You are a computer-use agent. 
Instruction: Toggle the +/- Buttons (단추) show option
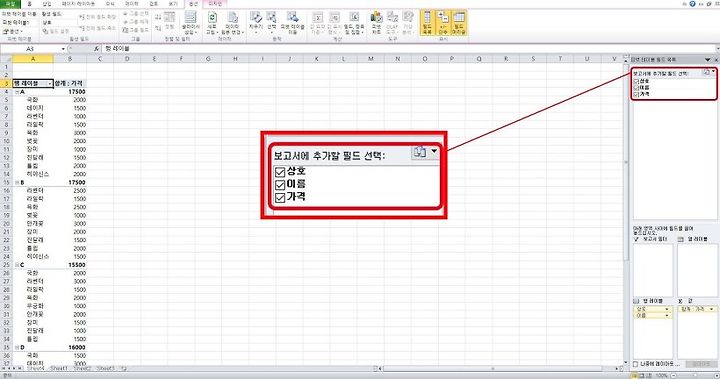coord(443,23)
